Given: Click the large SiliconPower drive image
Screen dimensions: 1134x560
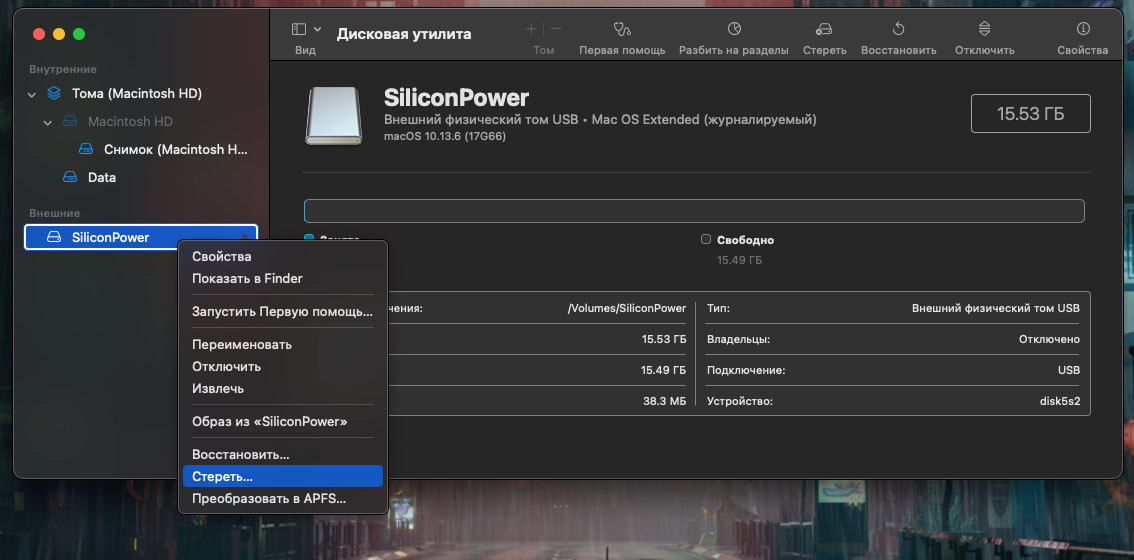Looking at the screenshot, I should 333,116.
